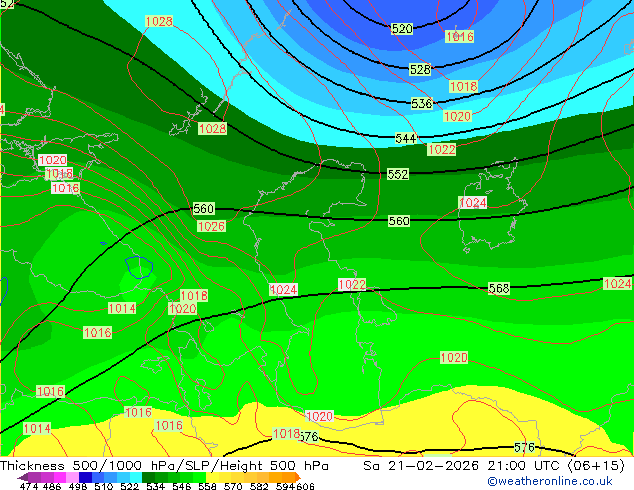Open the weatheronline.co.uk copyright link
This screenshot has width=634, height=490.
[550, 481]
